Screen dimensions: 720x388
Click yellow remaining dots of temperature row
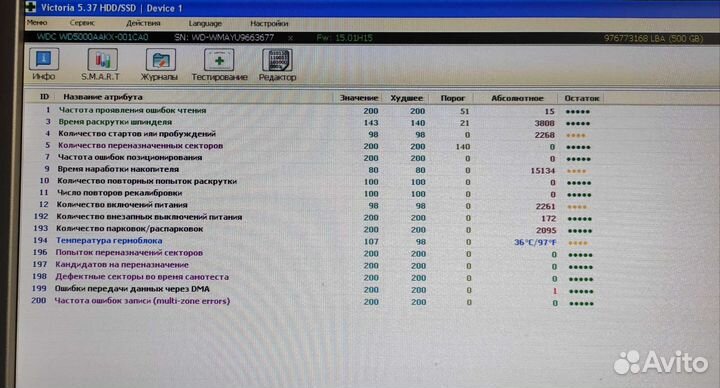click(578, 242)
